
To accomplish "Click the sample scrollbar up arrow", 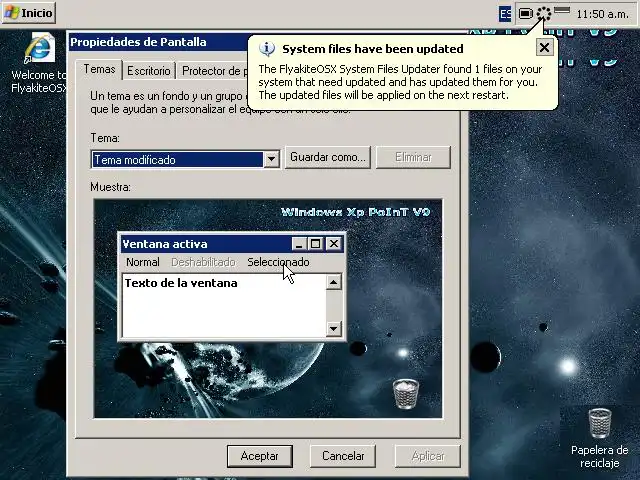I will click(x=333, y=282).
